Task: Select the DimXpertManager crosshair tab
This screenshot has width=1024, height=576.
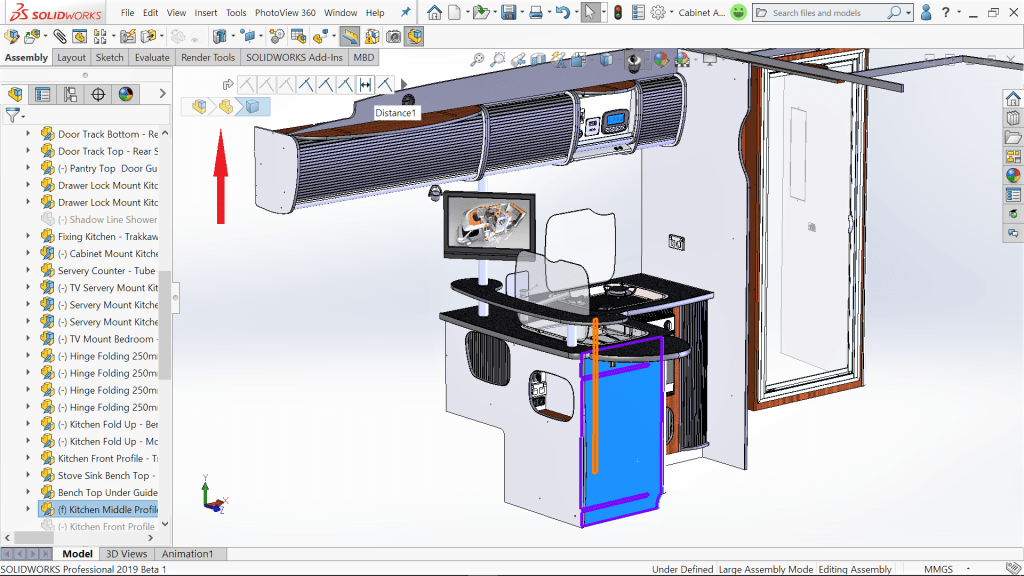Action: 98,95
